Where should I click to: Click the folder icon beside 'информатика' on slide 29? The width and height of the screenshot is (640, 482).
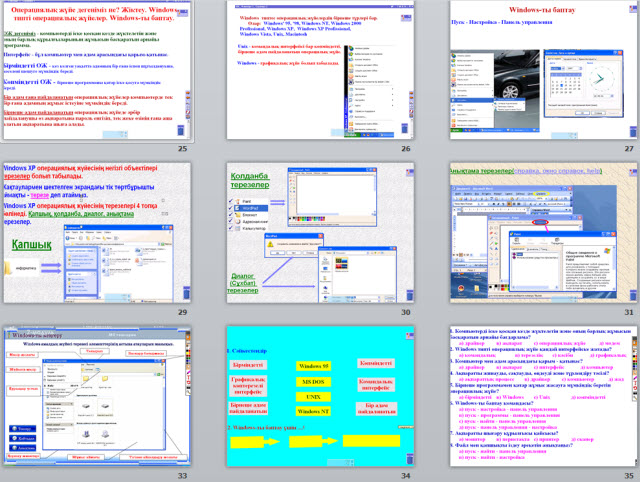[x=7, y=268]
